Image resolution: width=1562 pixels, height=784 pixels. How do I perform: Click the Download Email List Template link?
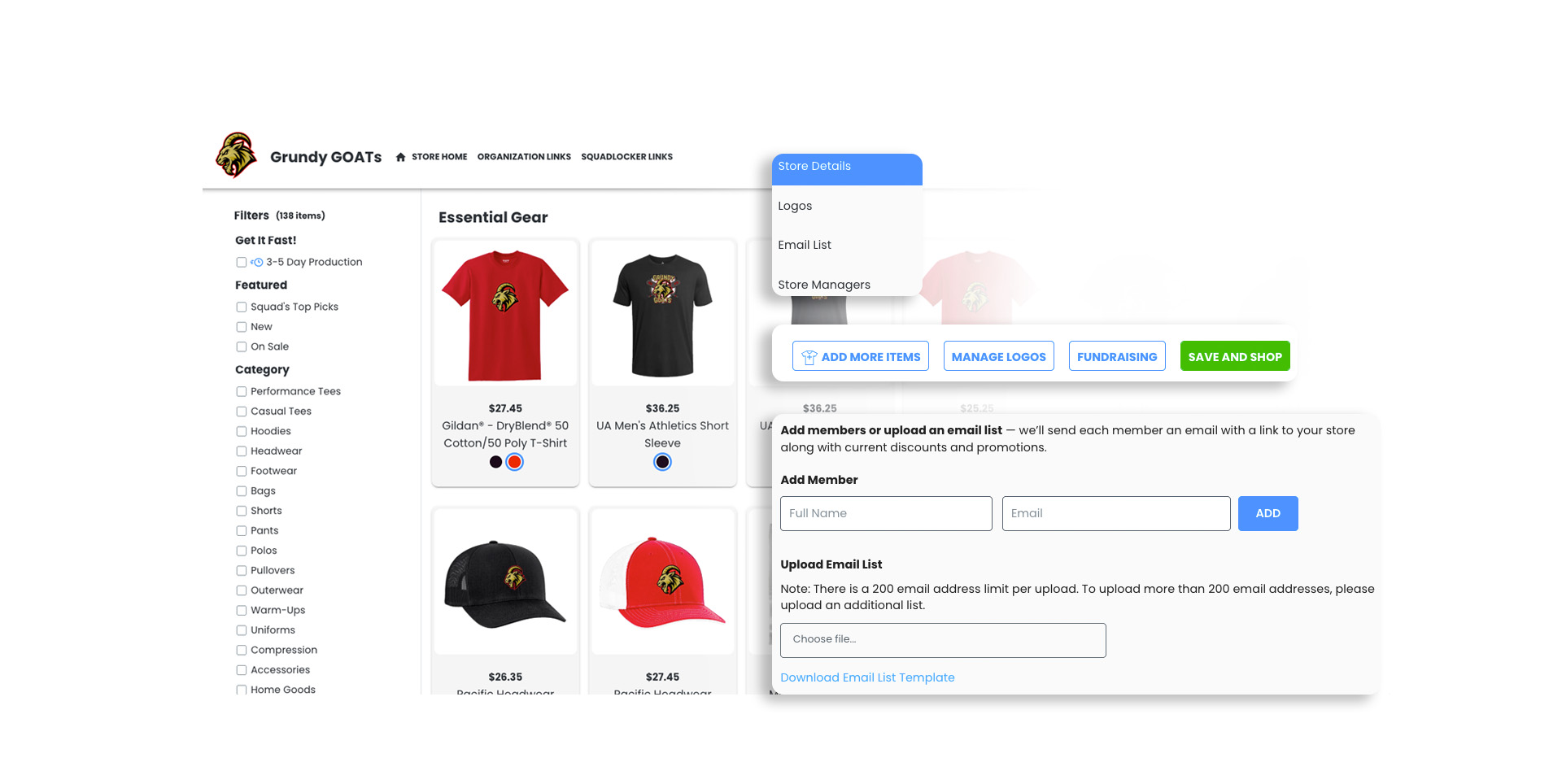867,677
